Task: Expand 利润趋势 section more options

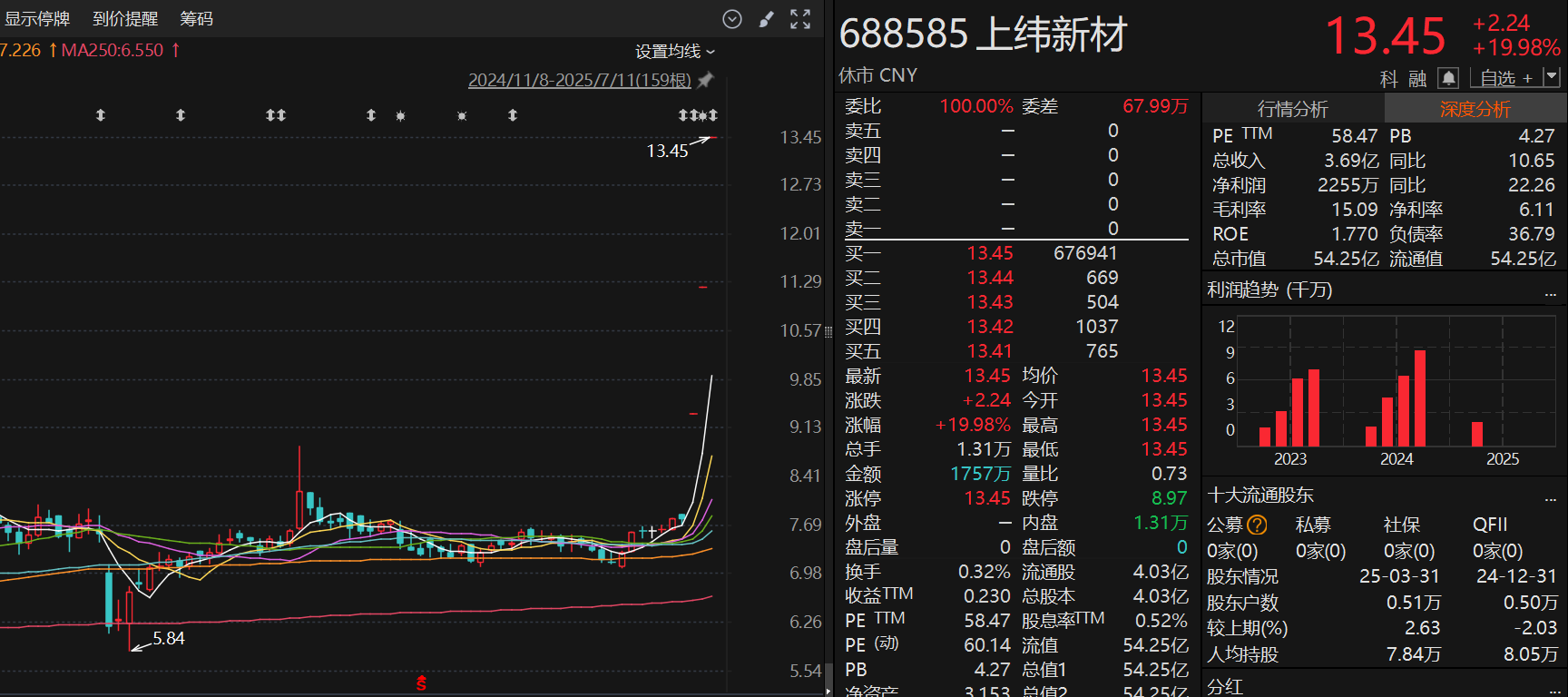Action: click(x=1550, y=292)
